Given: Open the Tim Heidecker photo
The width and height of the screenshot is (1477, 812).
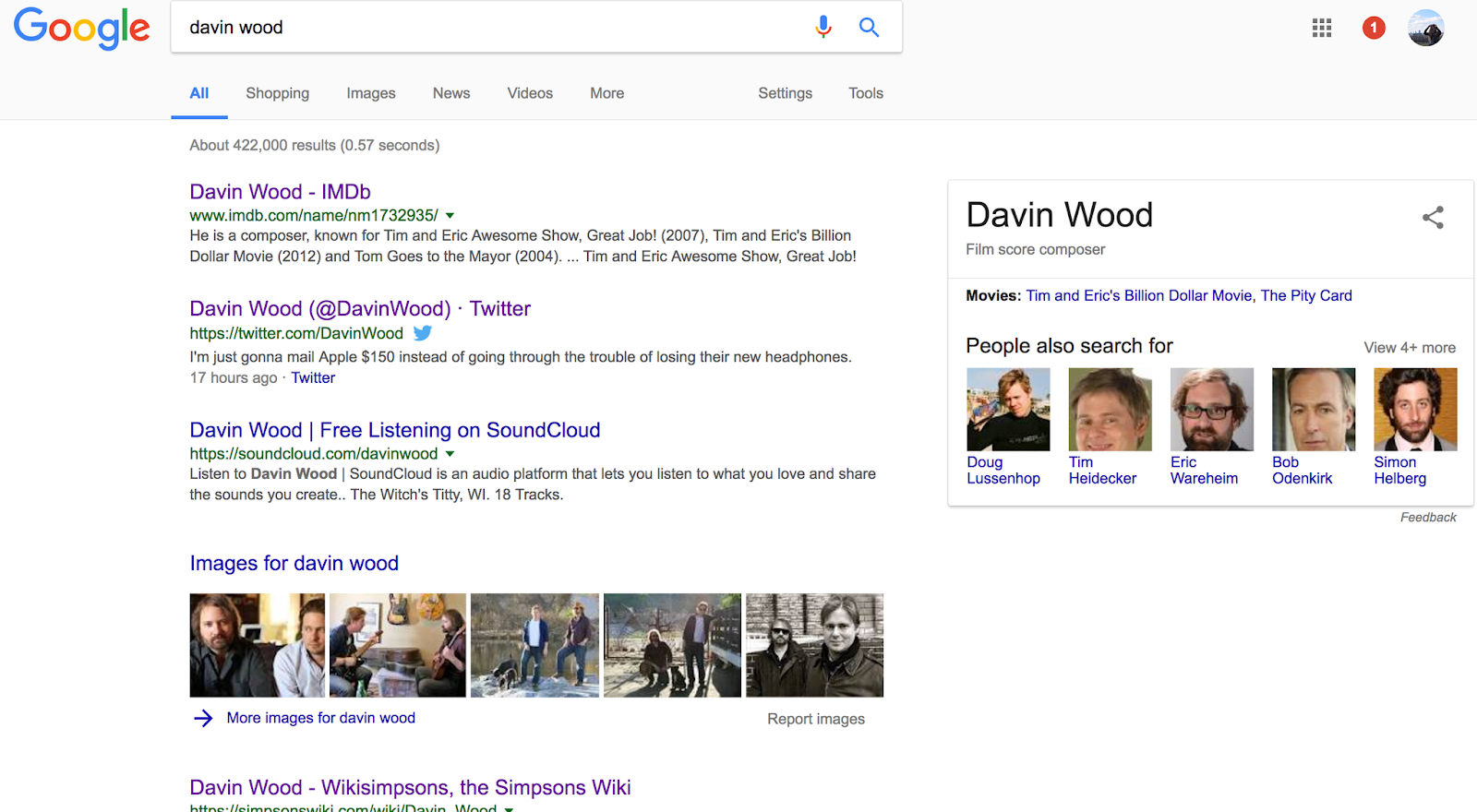Looking at the screenshot, I should [x=1111, y=410].
